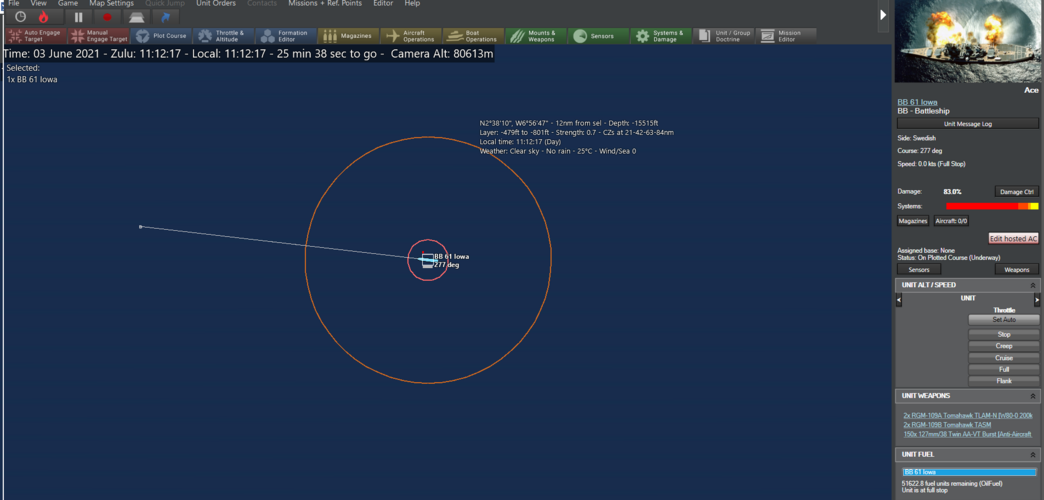This screenshot has height=500, width=1044.
Task: Click the battleship unit photo thumbnail
Action: point(968,41)
